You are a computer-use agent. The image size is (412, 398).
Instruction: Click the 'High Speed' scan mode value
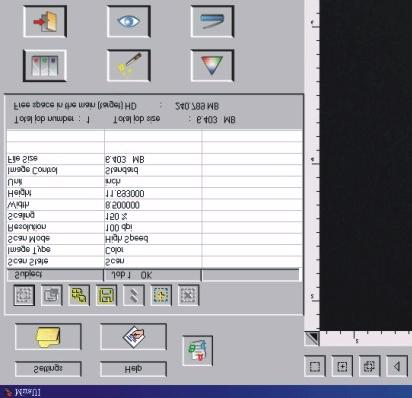(127, 238)
